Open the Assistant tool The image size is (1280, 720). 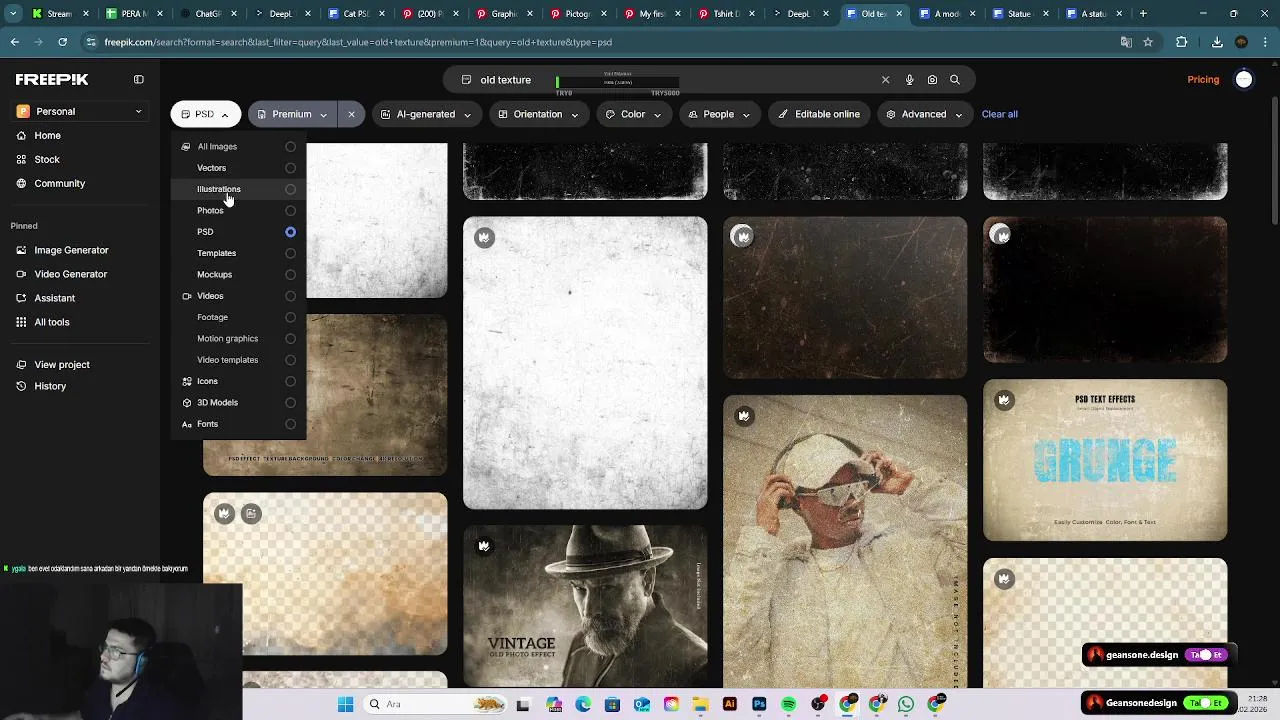click(x=54, y=298)
